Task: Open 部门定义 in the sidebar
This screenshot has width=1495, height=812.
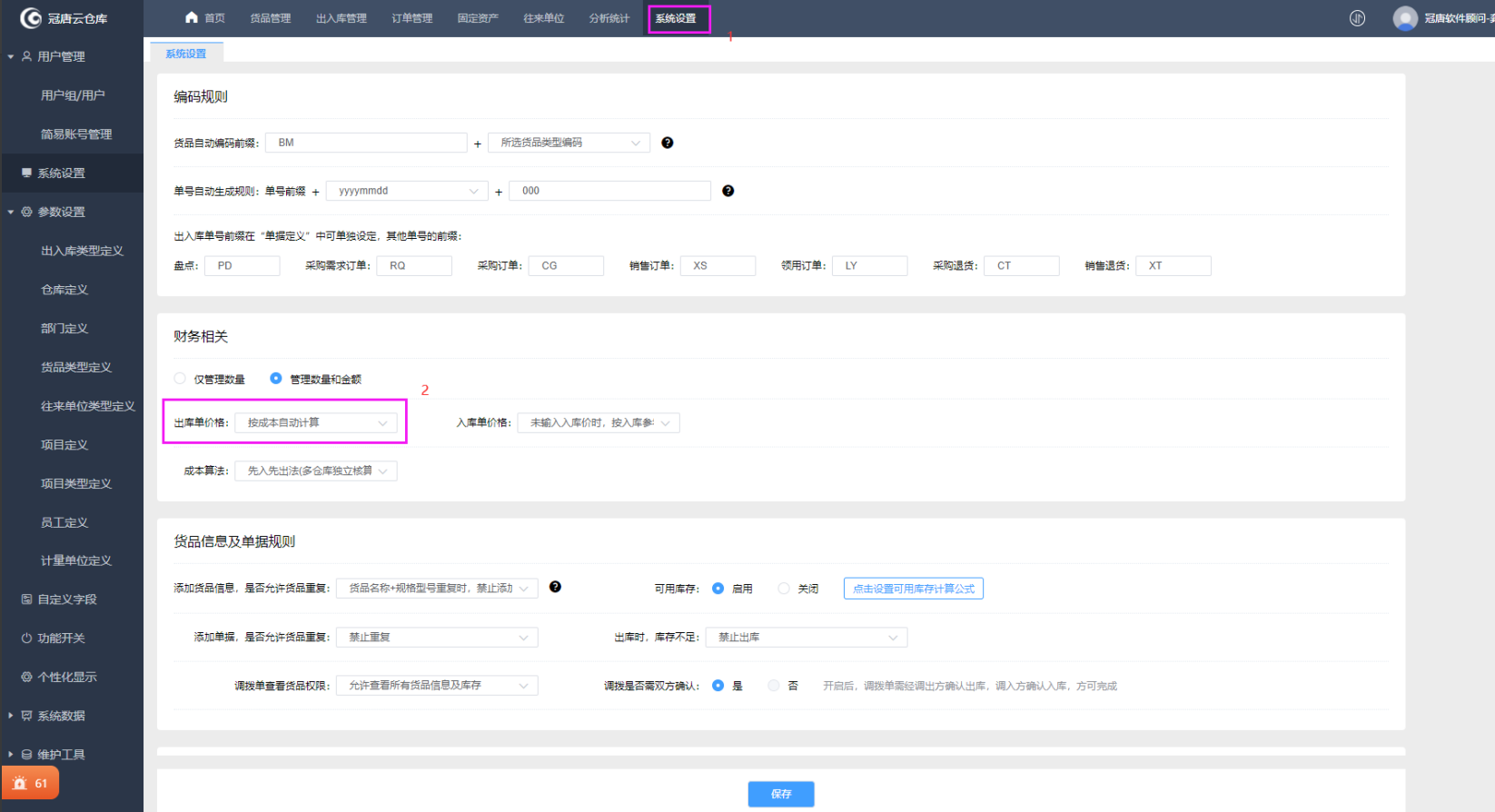Action: (x=64, y=329)
